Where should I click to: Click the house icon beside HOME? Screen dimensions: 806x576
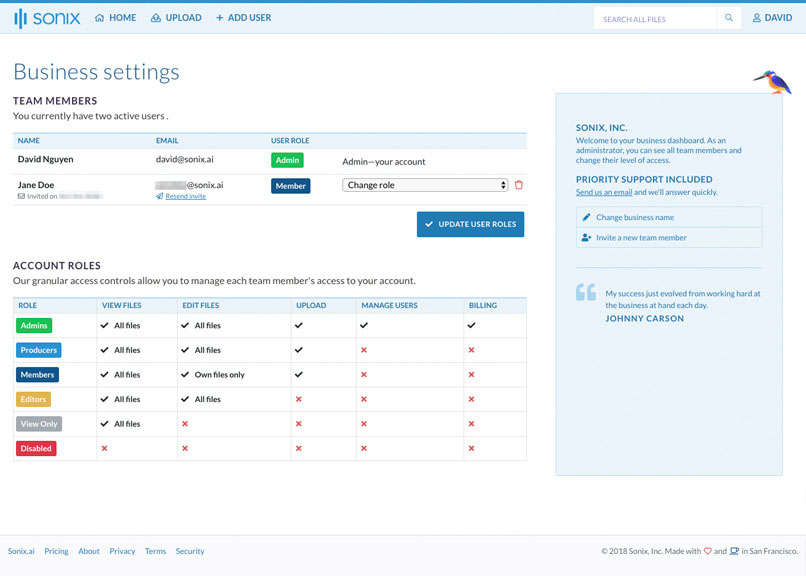pos(100,17)
